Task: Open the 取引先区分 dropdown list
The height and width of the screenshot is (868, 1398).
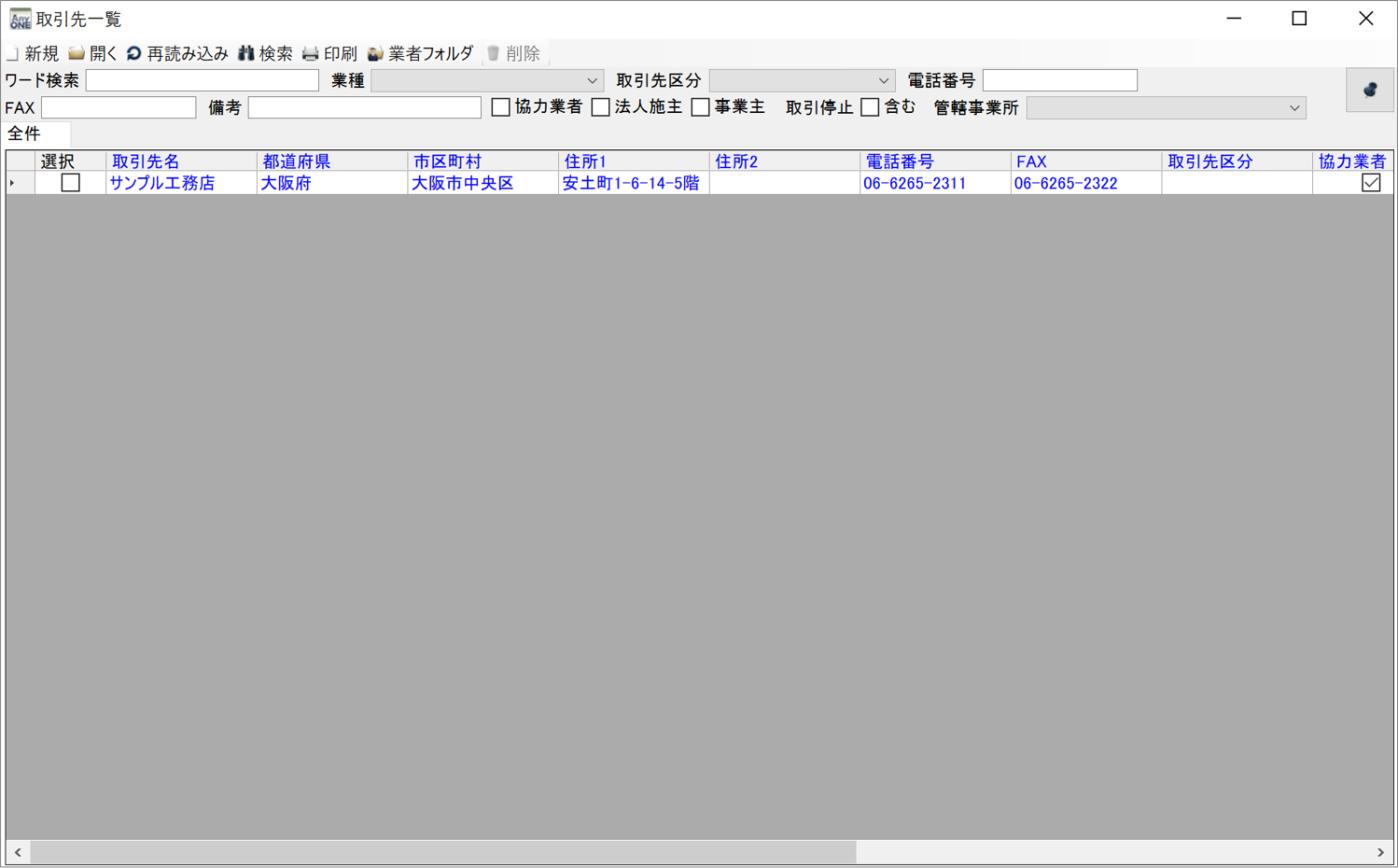Action: pos(883,81)
